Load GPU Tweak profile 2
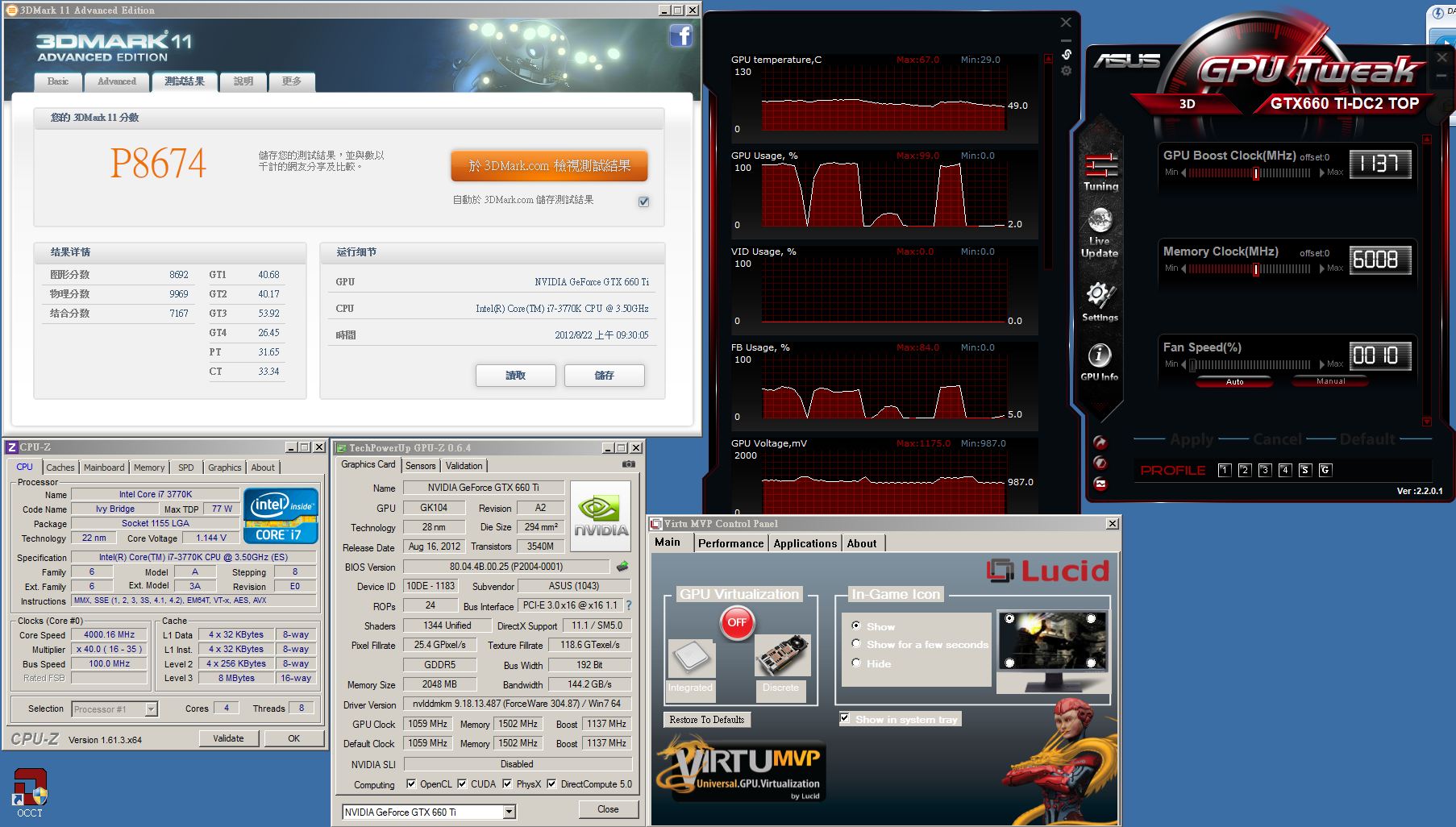This screenshot has width=1456, height=827. pyautogui.click(x=1245, y=470)
